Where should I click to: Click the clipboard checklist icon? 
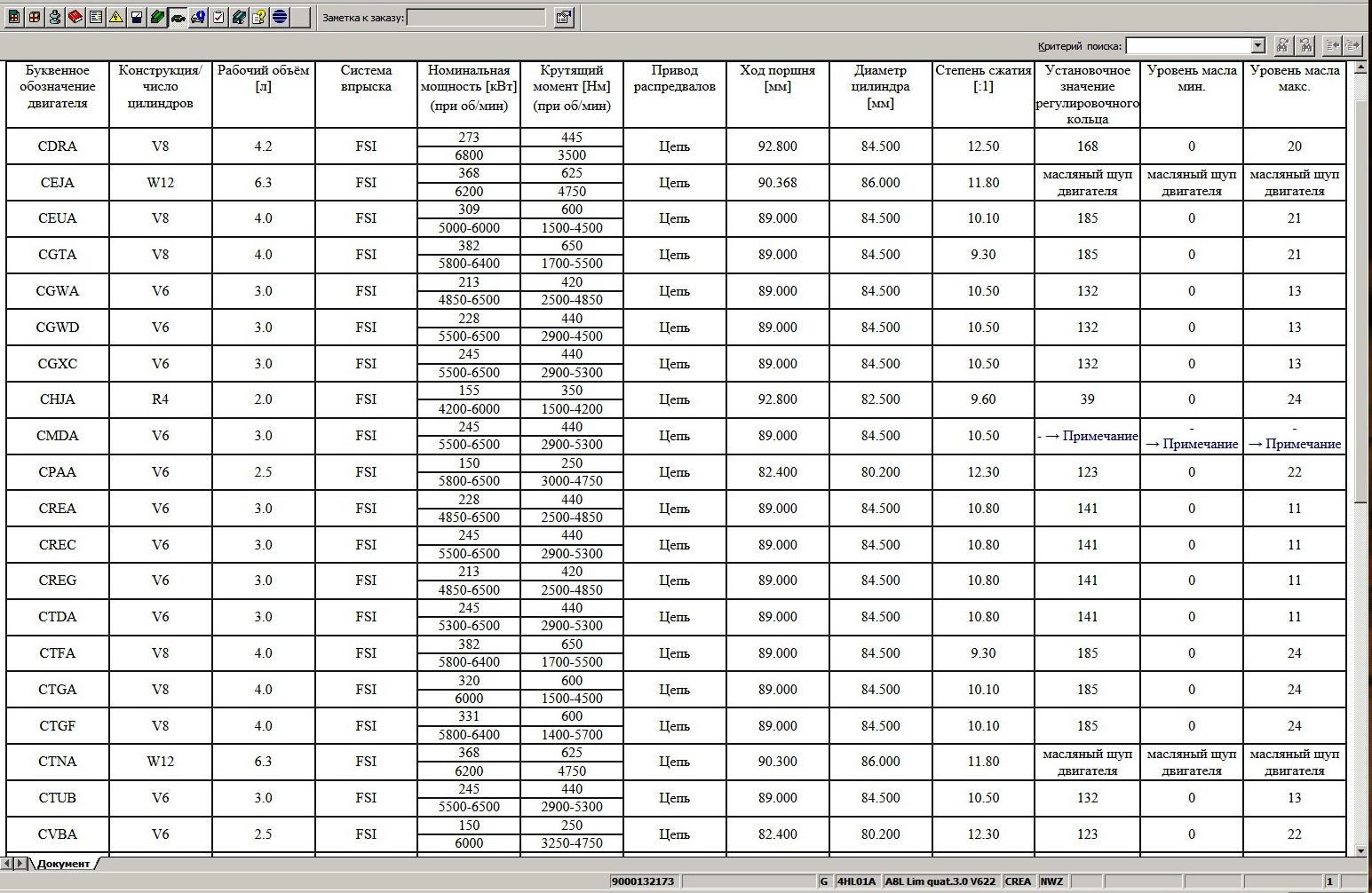point(218,17)
